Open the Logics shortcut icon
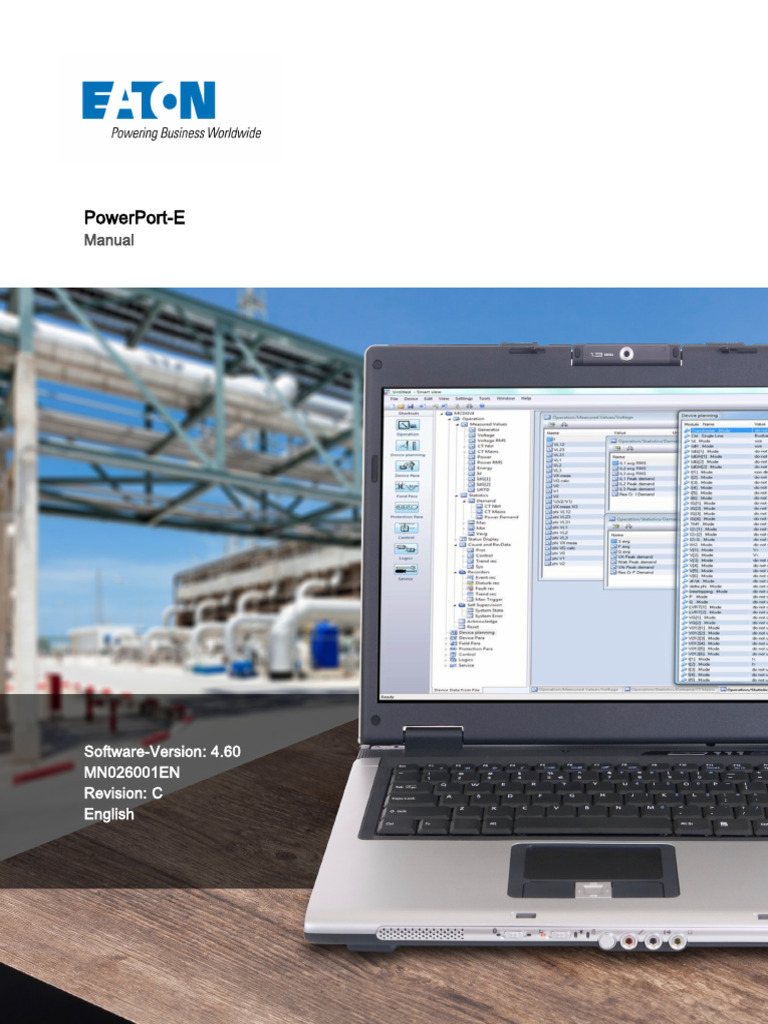The height and width of the screenshot is (1024, 768). pyautogui.click(x=406, y=549)
